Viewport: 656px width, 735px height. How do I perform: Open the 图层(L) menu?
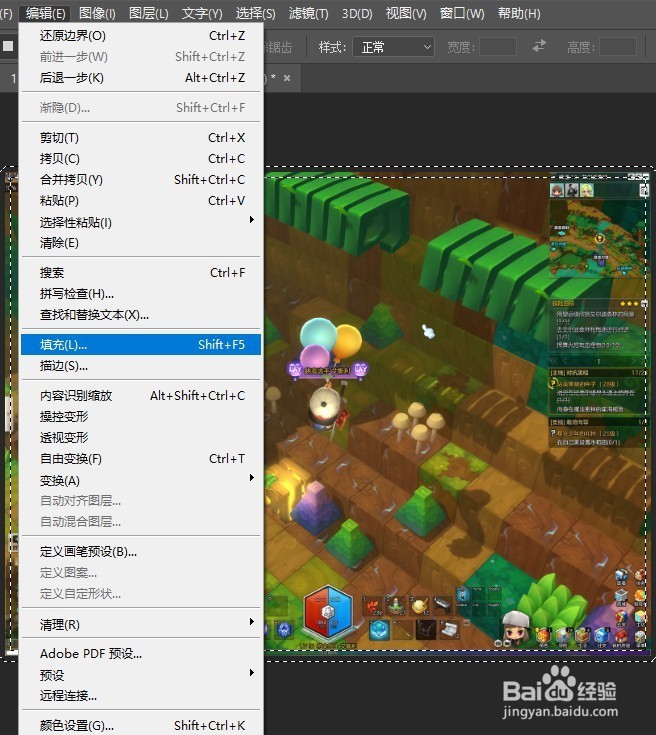(x=149, y=13)
